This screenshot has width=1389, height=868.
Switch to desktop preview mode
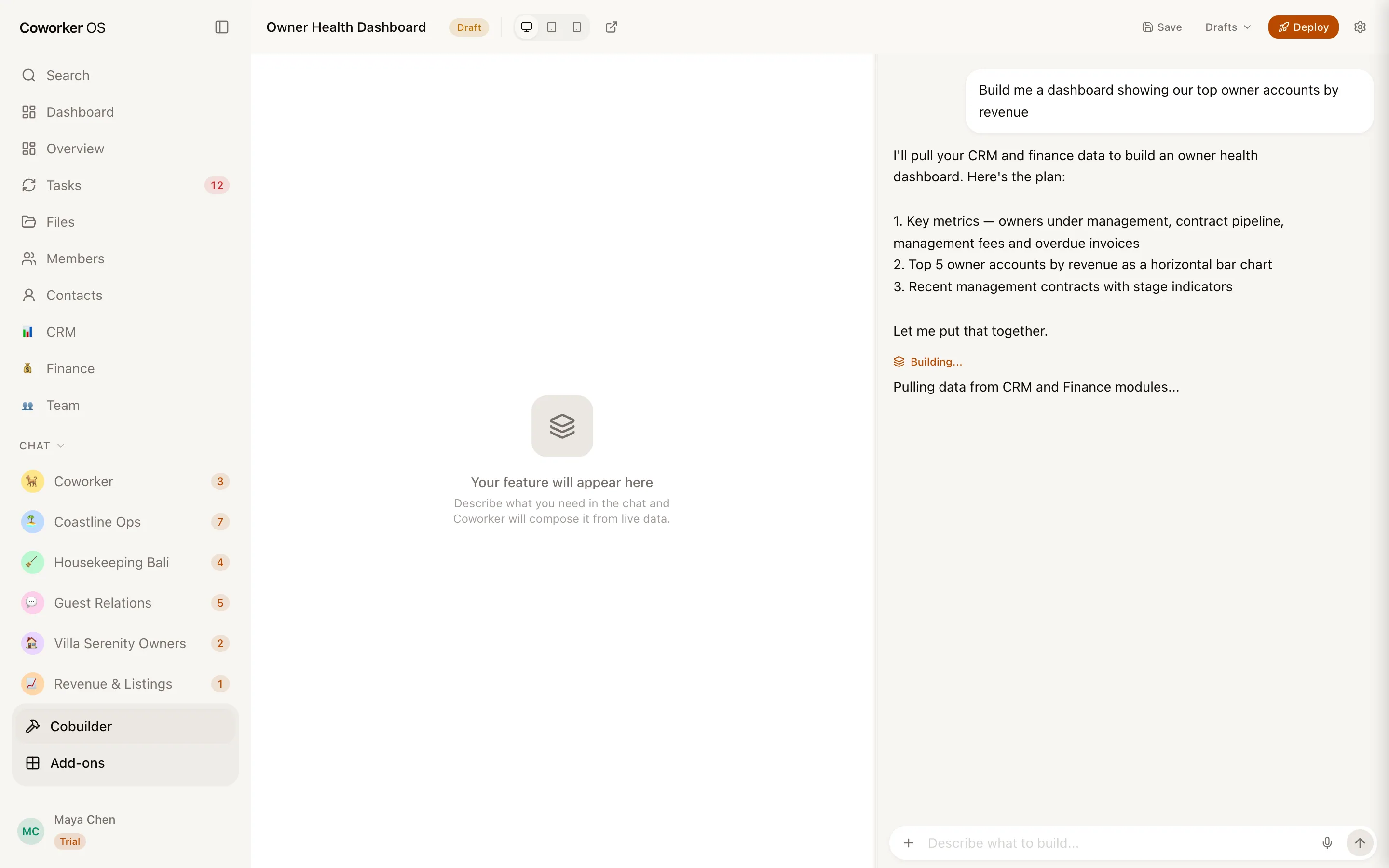[x=526, y=27]
